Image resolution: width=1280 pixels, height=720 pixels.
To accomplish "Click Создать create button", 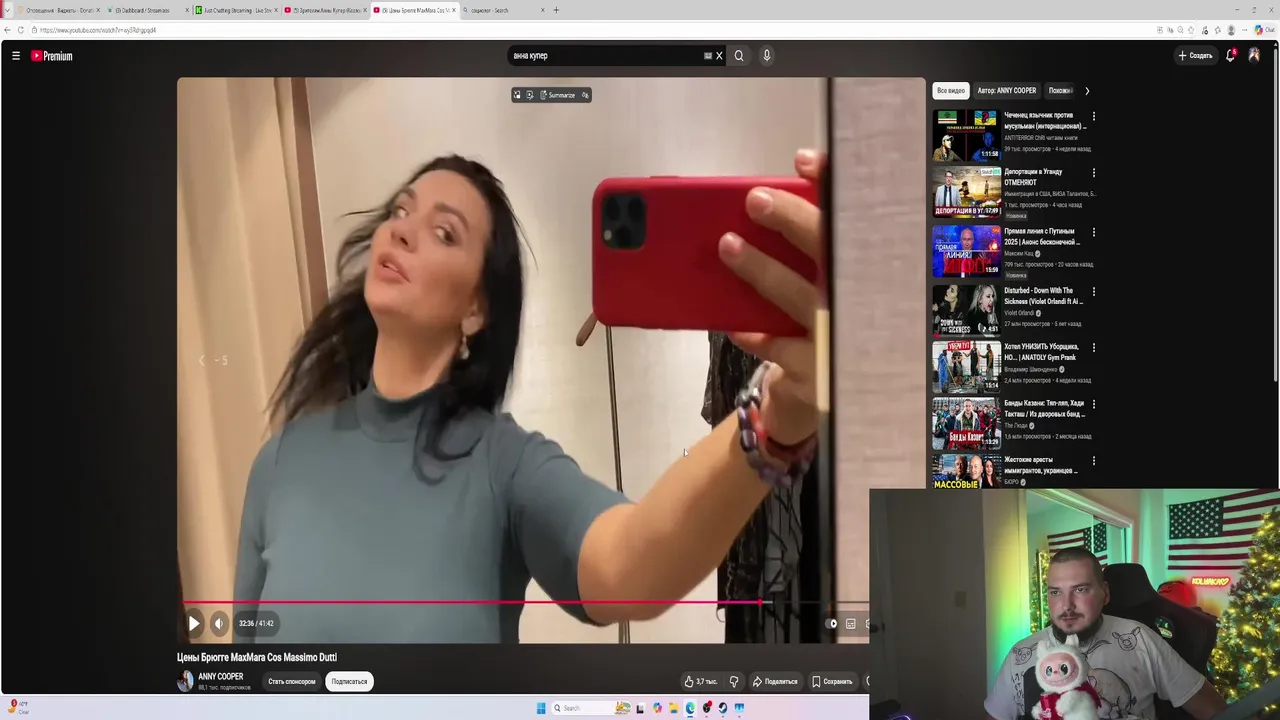I will tap(1195, 56).
